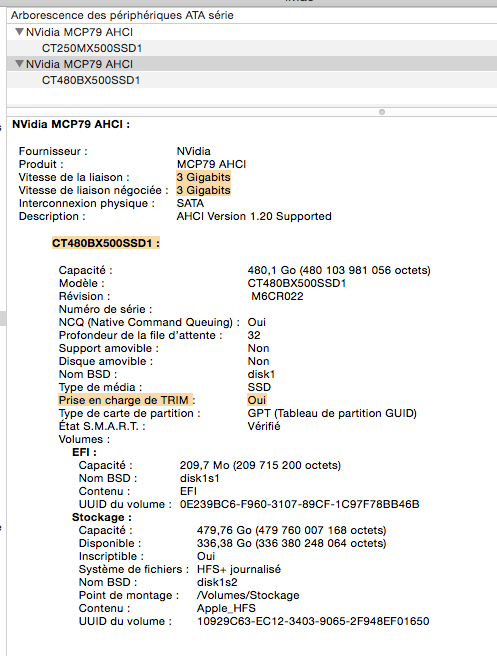Click the highlighted CT480BX500SSD1 heading
The image size is (497, 656).
106,243
